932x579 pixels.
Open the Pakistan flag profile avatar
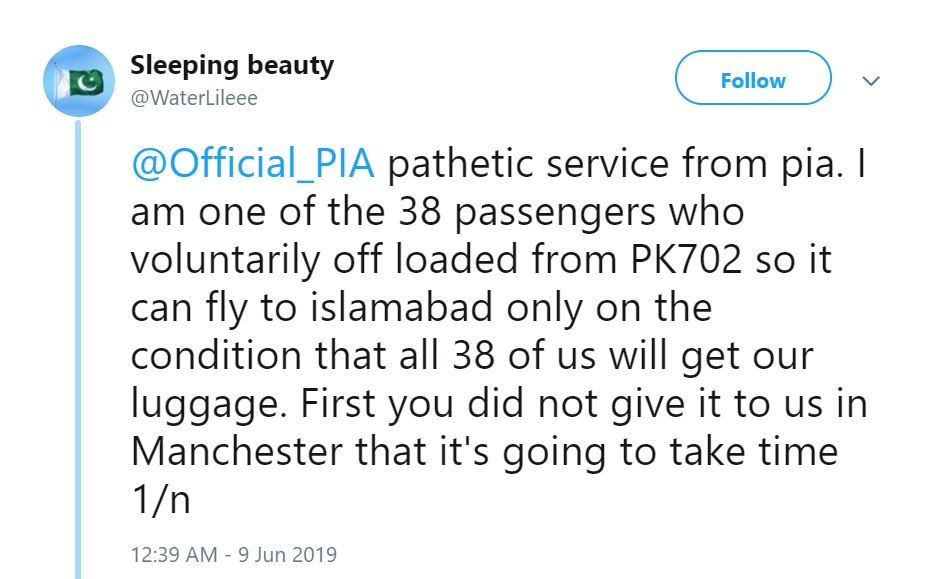point(79,79)
